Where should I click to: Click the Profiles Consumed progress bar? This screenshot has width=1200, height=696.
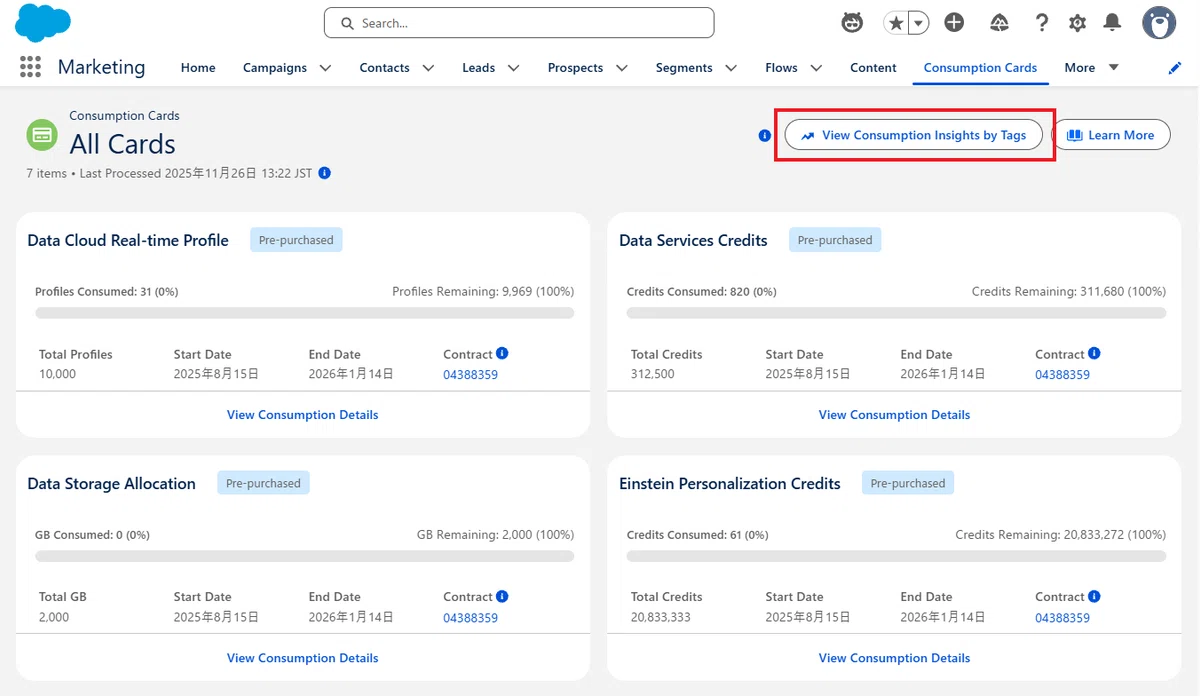[x=305, y=313]
